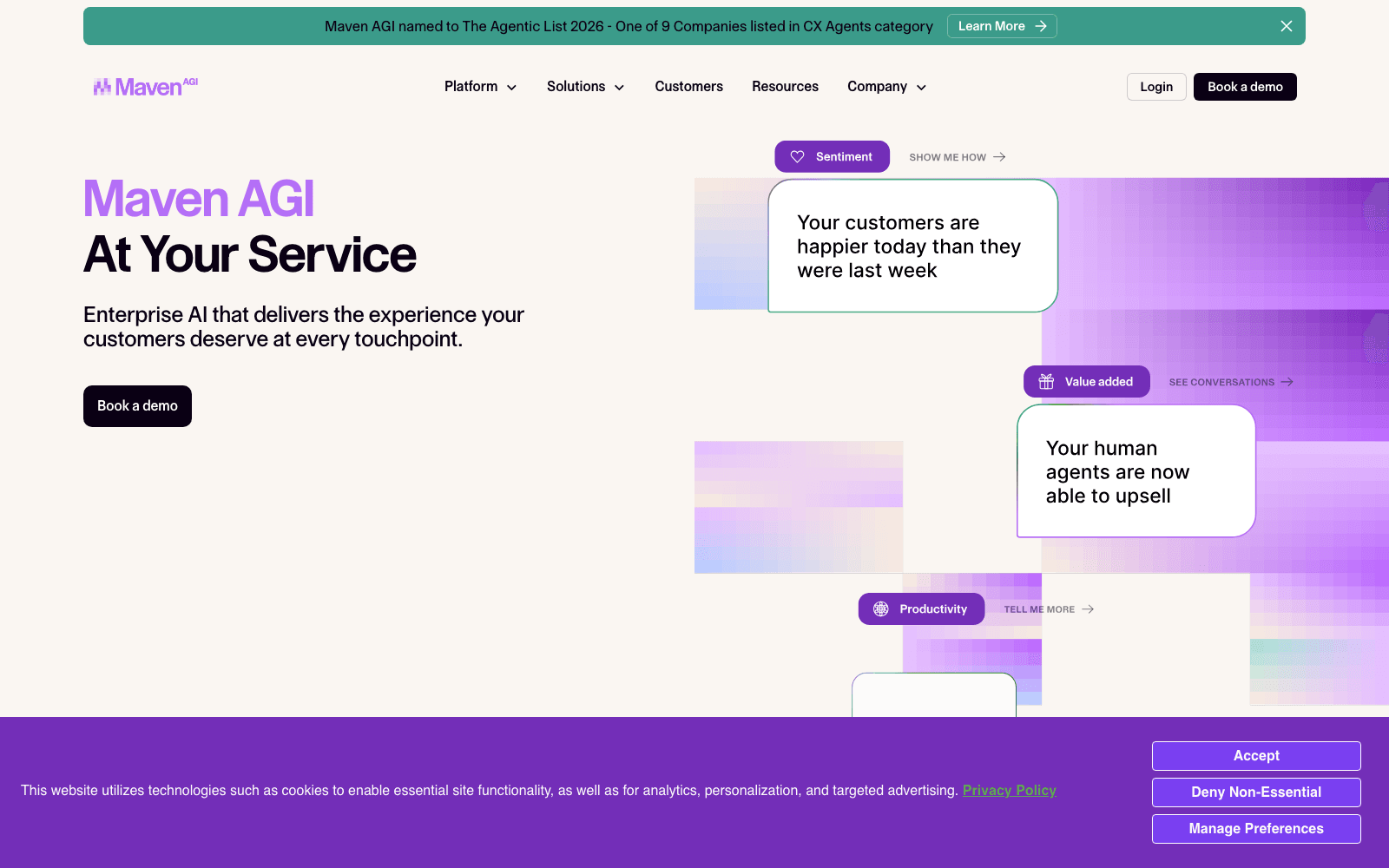Click the customers are happier card

coord(912,246)
